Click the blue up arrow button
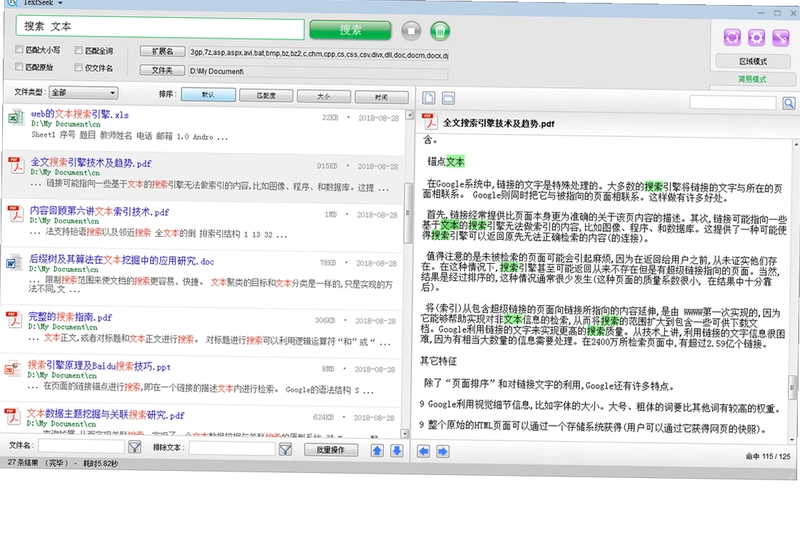This screenshot has width=800, height=542. tap(377, 450)
